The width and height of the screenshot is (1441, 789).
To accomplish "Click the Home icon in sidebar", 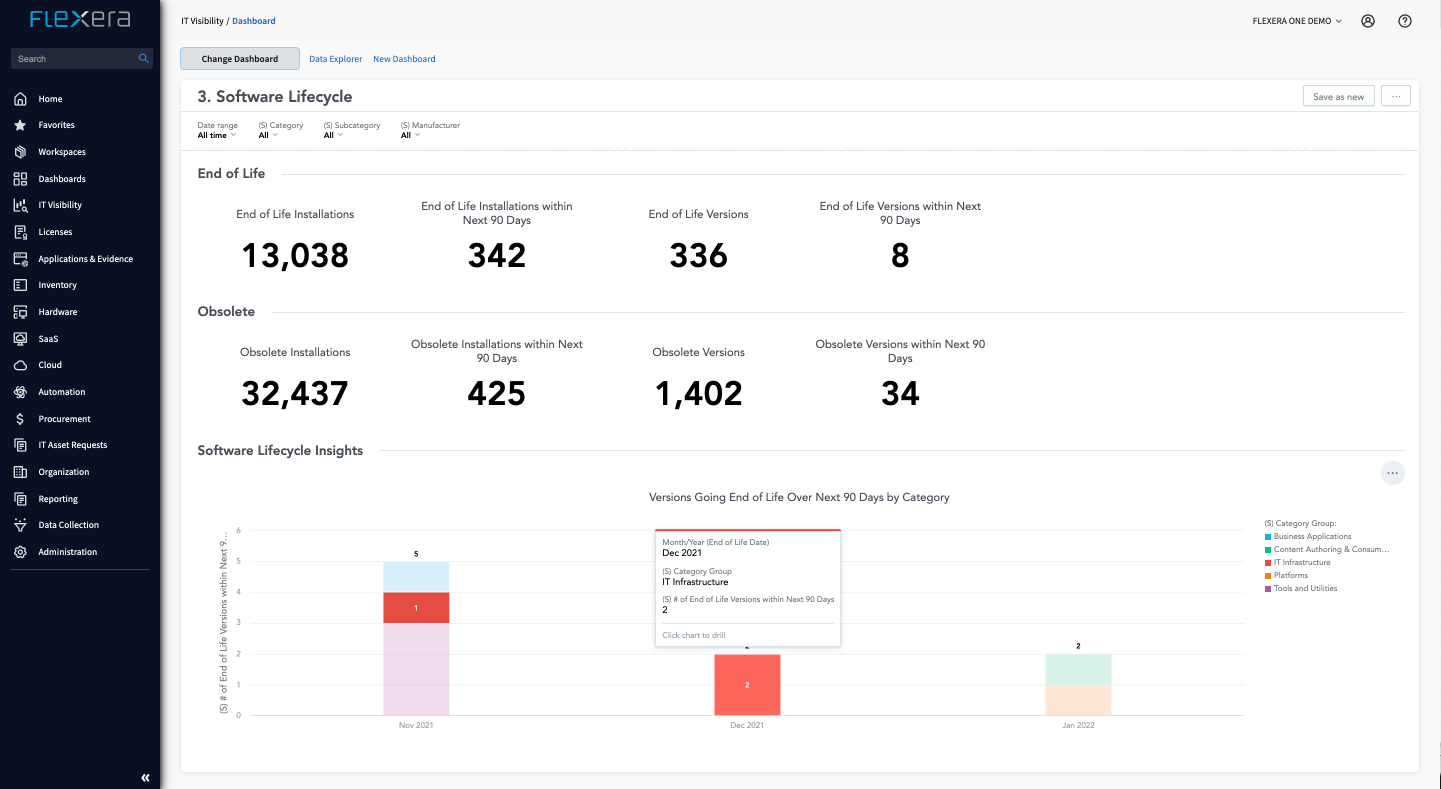I will tap(20, 99).
